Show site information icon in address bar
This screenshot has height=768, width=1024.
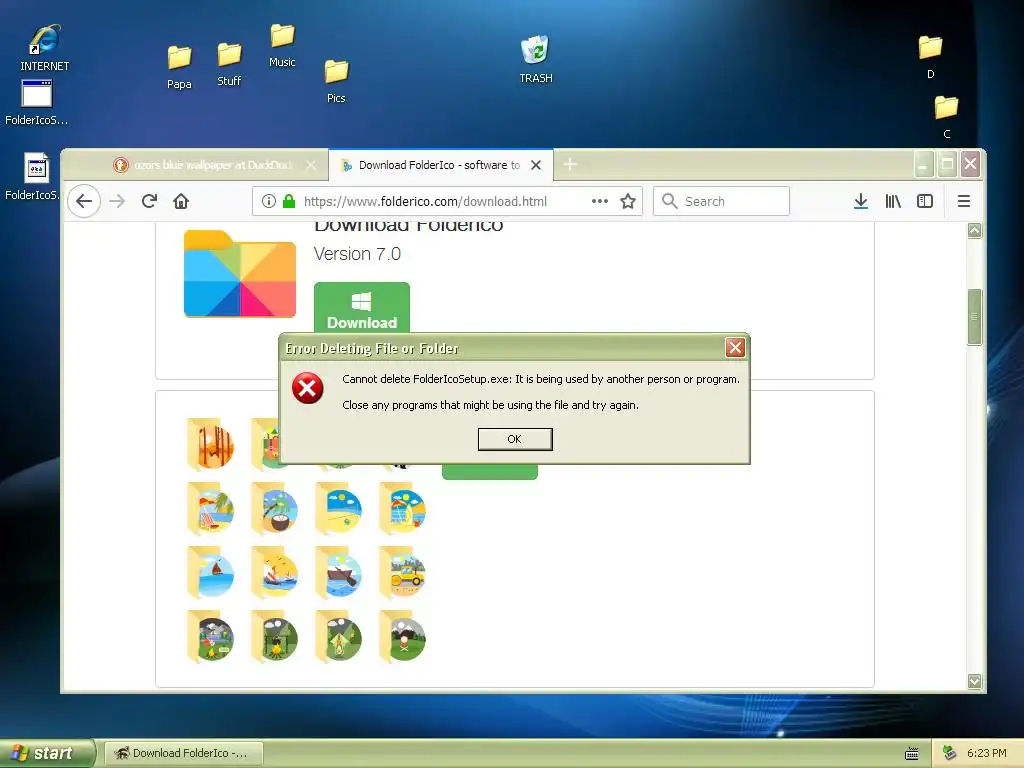tap(268, 201)
